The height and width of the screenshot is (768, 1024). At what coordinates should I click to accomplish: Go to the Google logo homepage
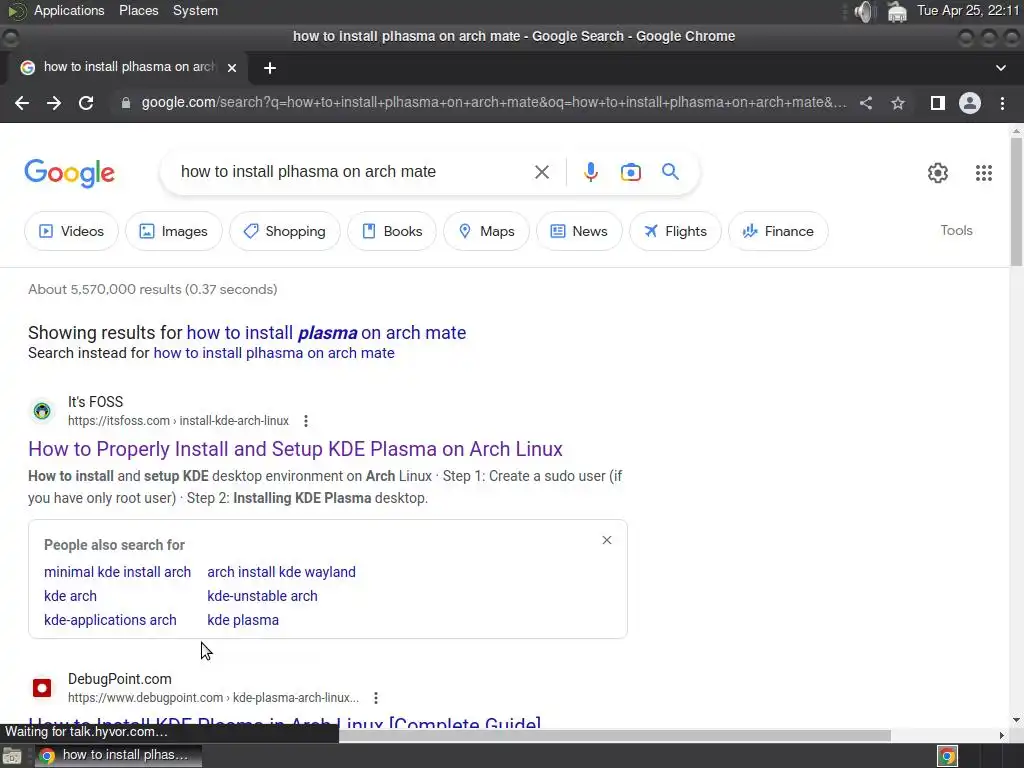tap(69, 172)
